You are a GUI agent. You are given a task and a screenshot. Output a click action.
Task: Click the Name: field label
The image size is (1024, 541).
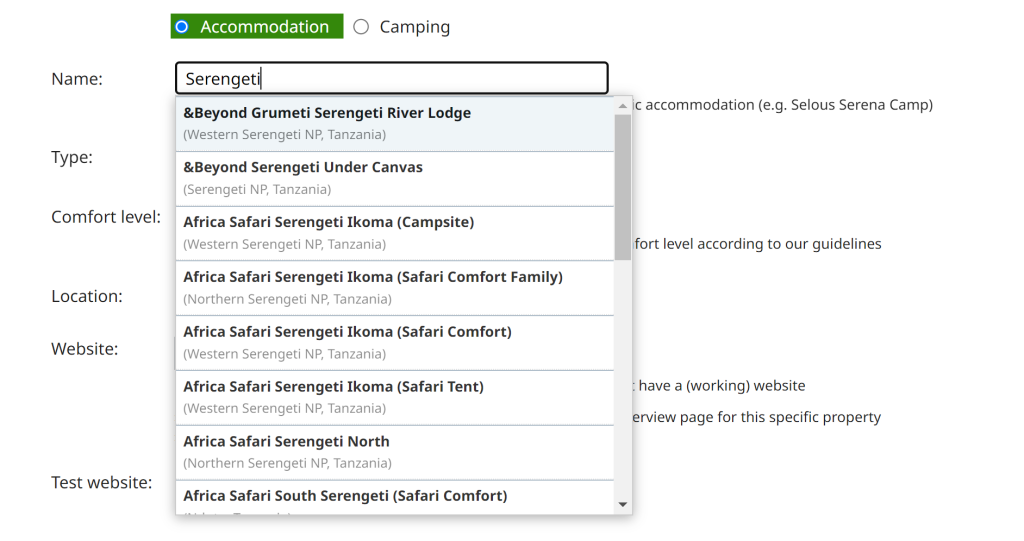point(77,79)
